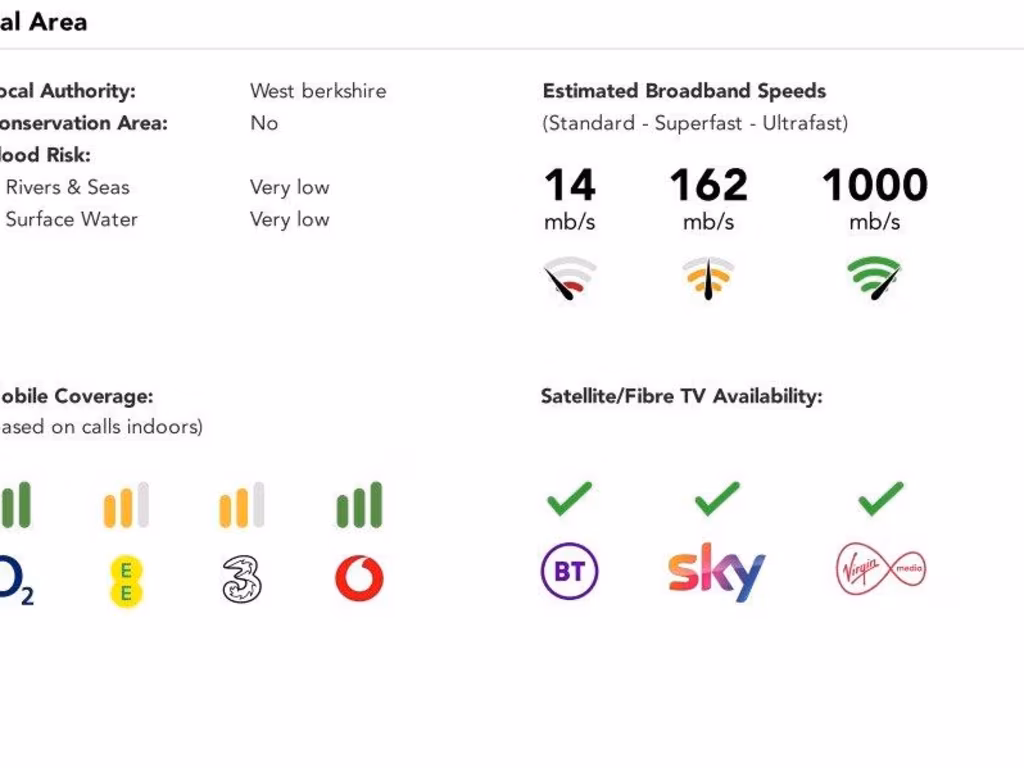Click the green ultrafast speed gauge icon
This screenshot has height=768, width=1024.
tap(874, 278)
